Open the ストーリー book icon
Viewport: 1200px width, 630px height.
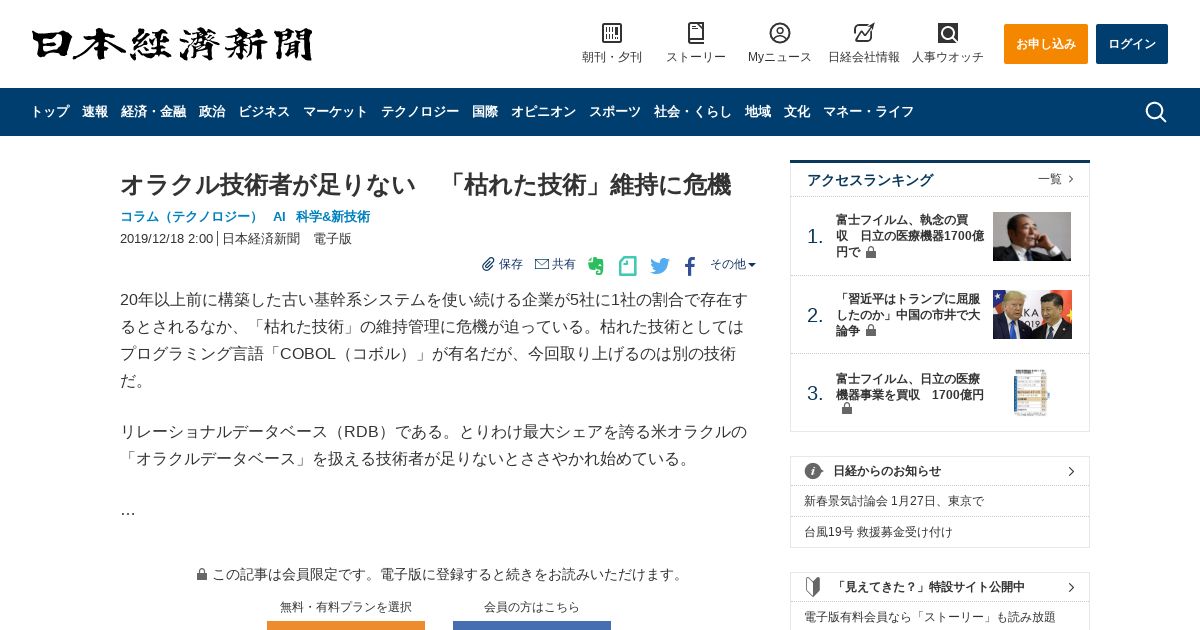pos(696,33)
